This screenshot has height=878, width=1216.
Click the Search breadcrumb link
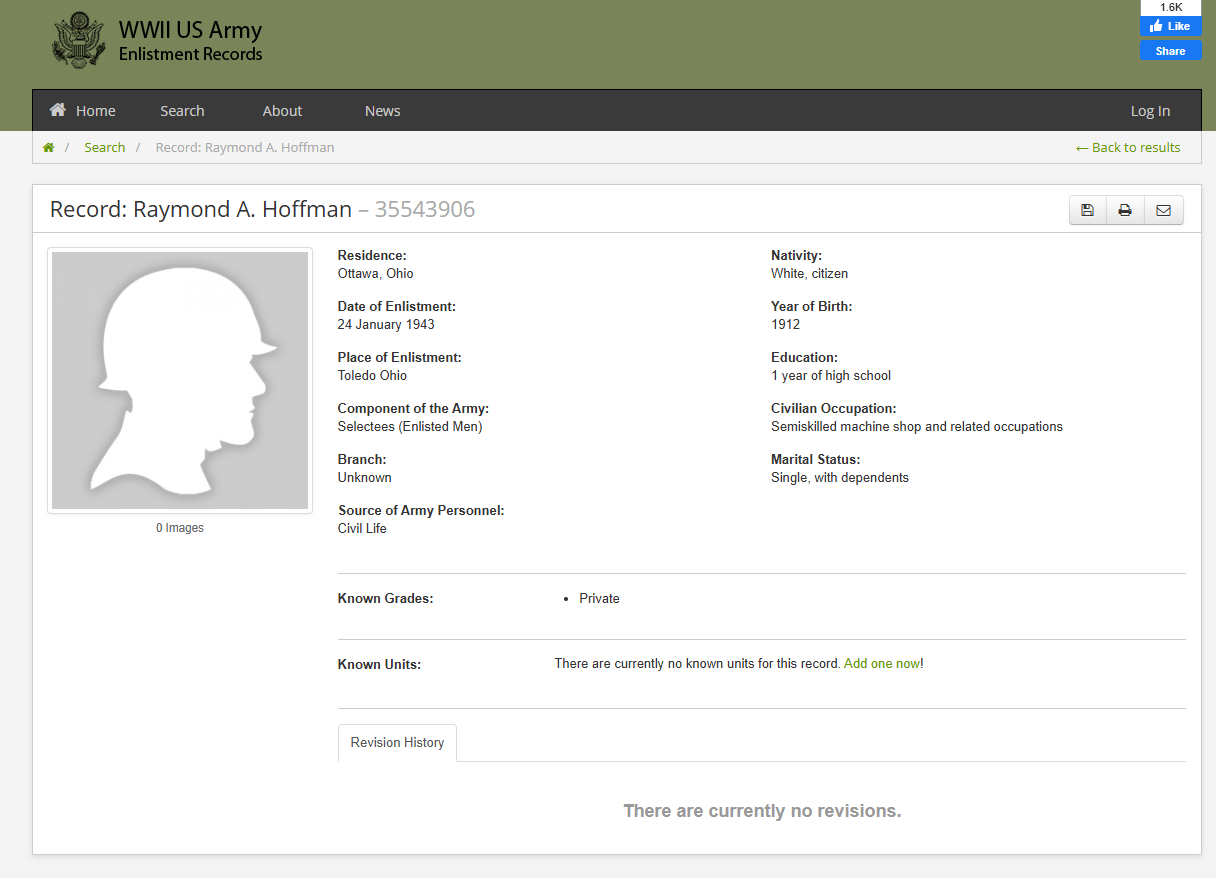point(104,148)
